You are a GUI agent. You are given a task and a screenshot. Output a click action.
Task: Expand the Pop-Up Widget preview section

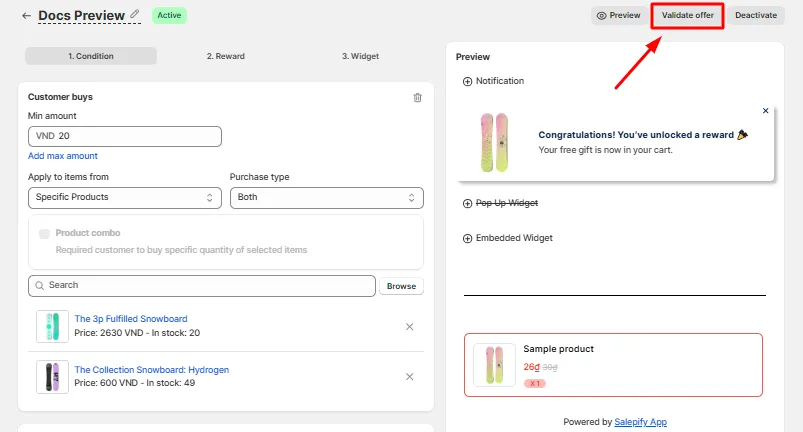(467, 204)
